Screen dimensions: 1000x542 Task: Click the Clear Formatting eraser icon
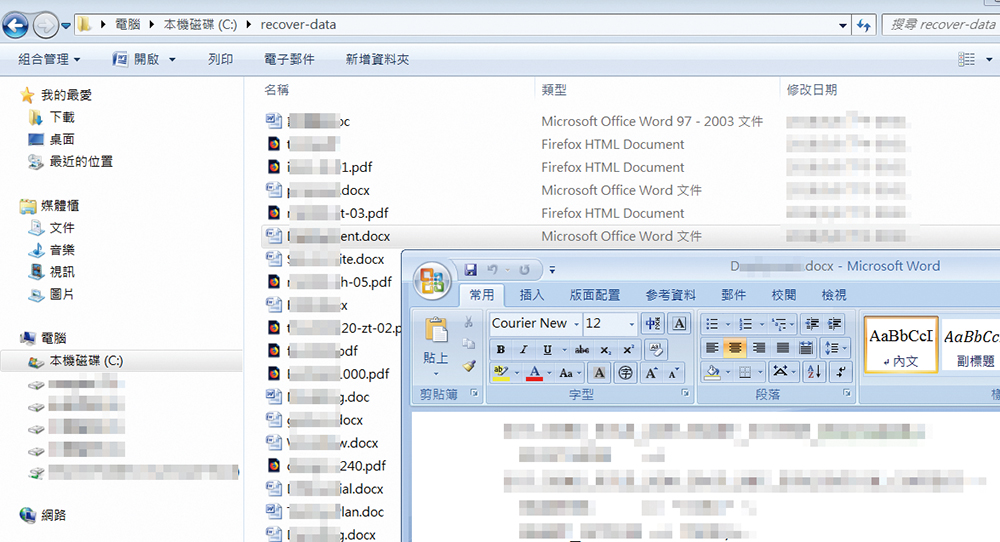655,349
